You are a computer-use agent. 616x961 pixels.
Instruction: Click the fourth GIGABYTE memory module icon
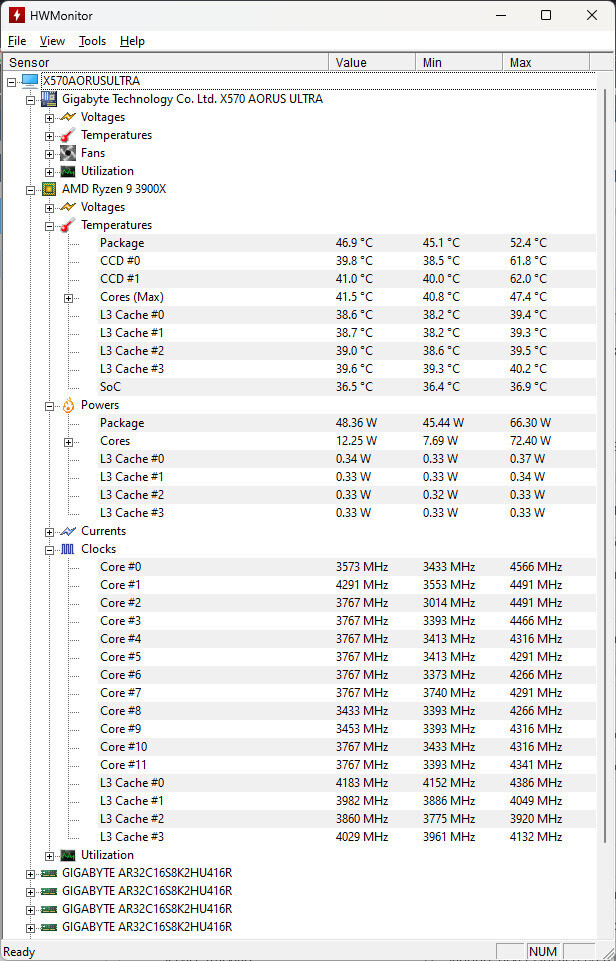point(49,927)
